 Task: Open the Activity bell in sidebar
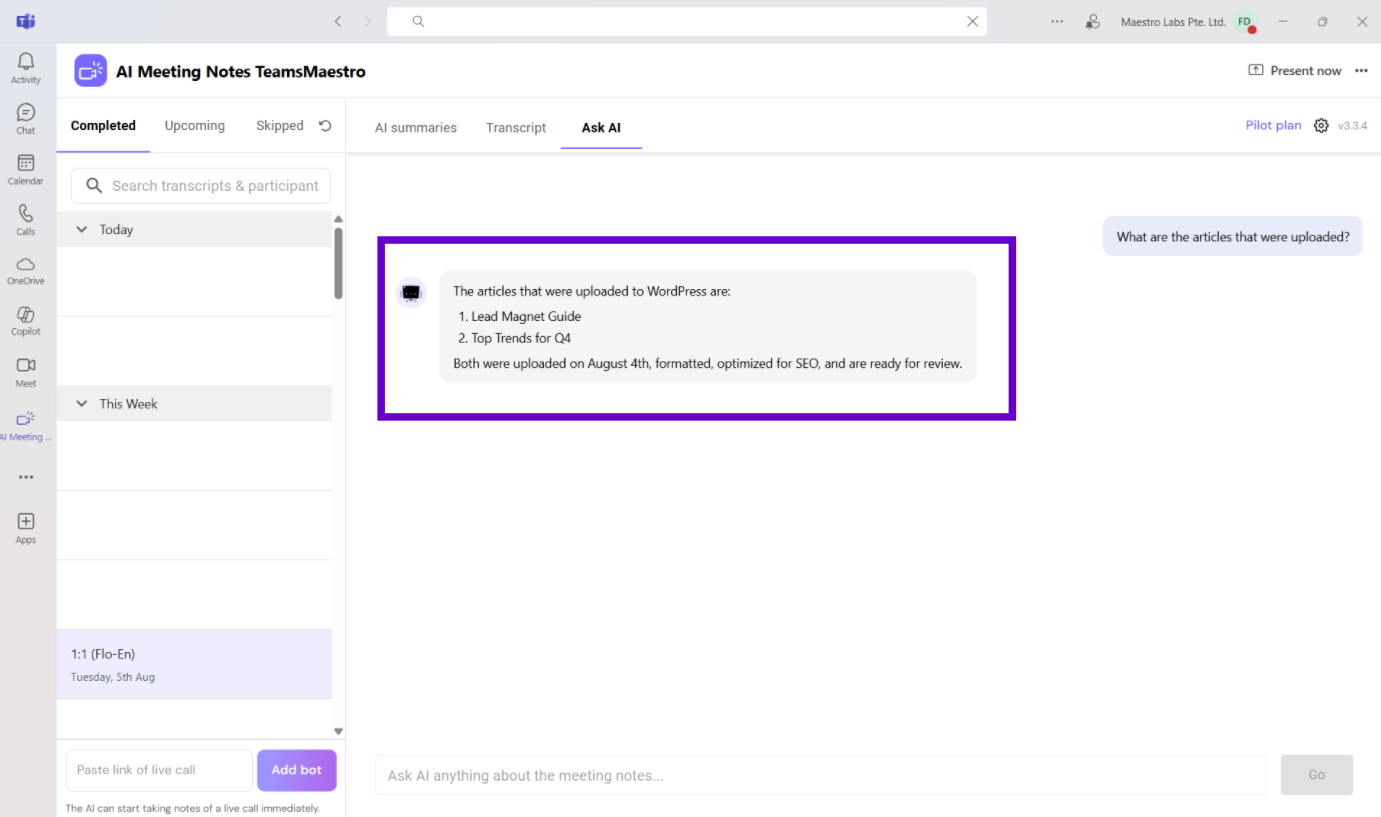click(x=26, y=68)
